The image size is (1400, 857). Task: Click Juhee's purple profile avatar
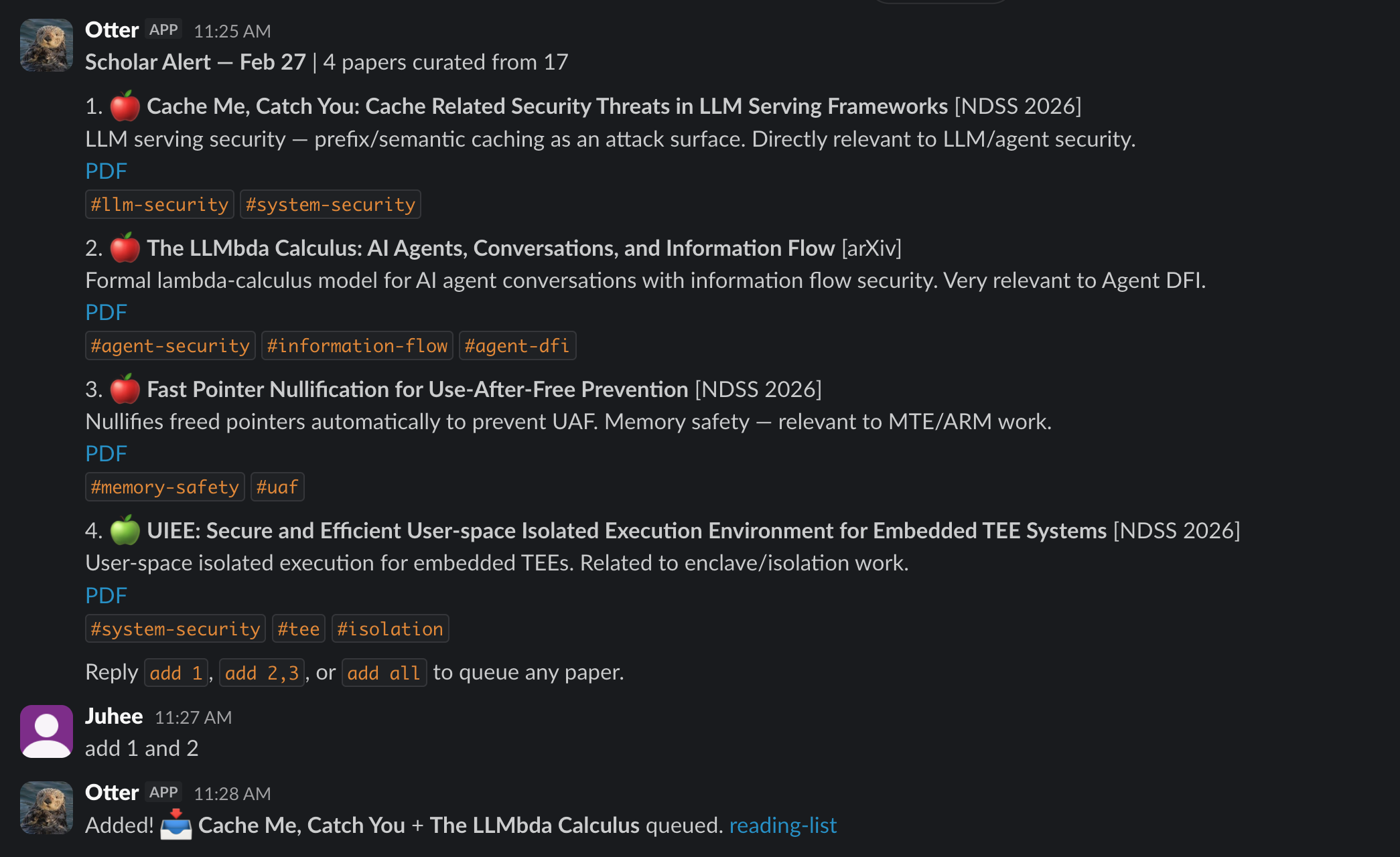(x=46, y=731)
